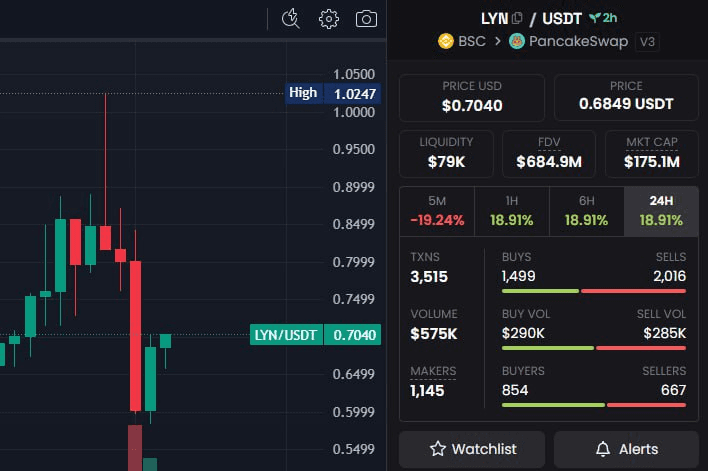The width and height of the screenshot is (708, 471).
Task: Switch to the 6H stats tab
Action: click(x=586, y=211)
